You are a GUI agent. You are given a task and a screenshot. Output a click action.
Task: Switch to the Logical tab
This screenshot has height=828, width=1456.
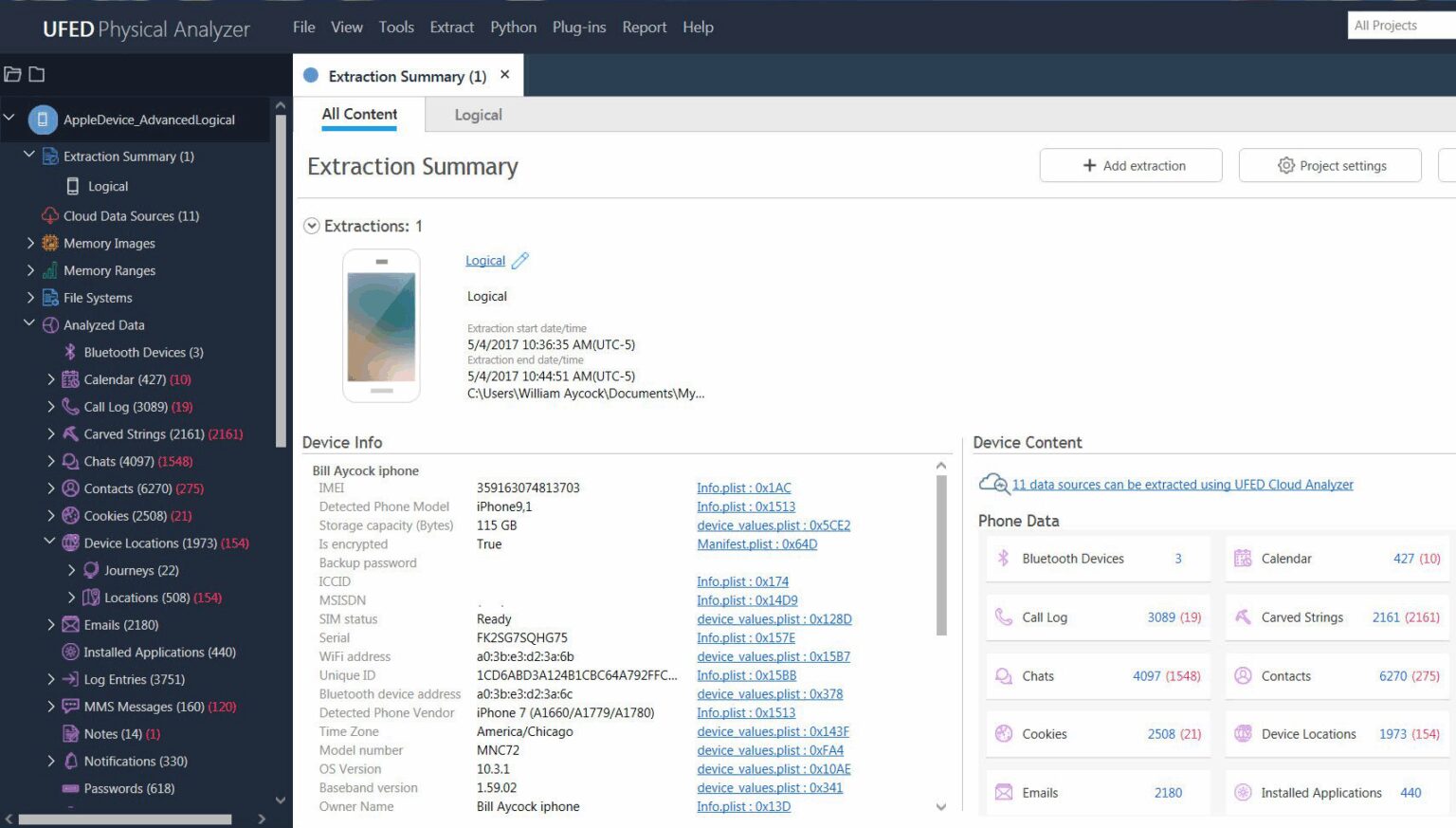(478, 115)
